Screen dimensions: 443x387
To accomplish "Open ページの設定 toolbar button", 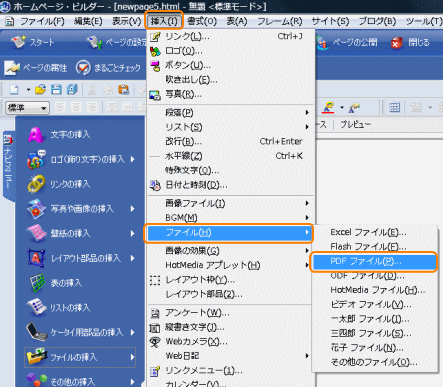I will (x=116, y=42).
